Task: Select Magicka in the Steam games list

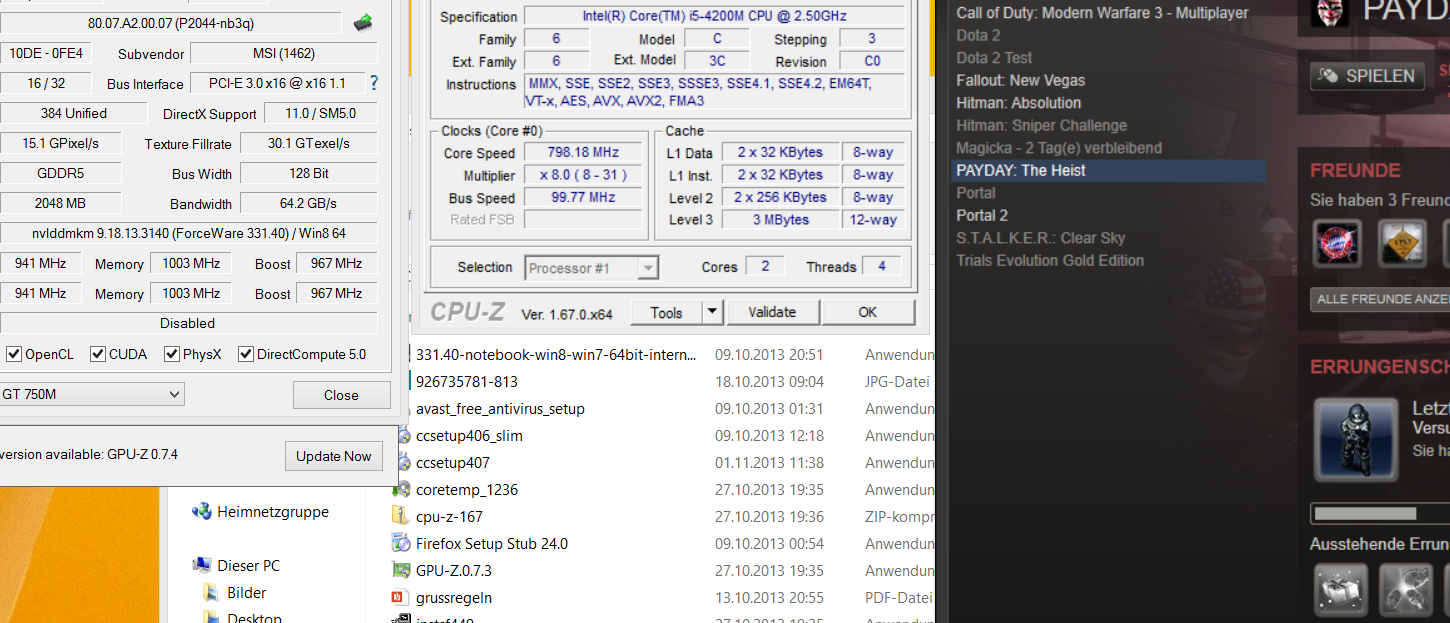Action: tap(1059, 148)
